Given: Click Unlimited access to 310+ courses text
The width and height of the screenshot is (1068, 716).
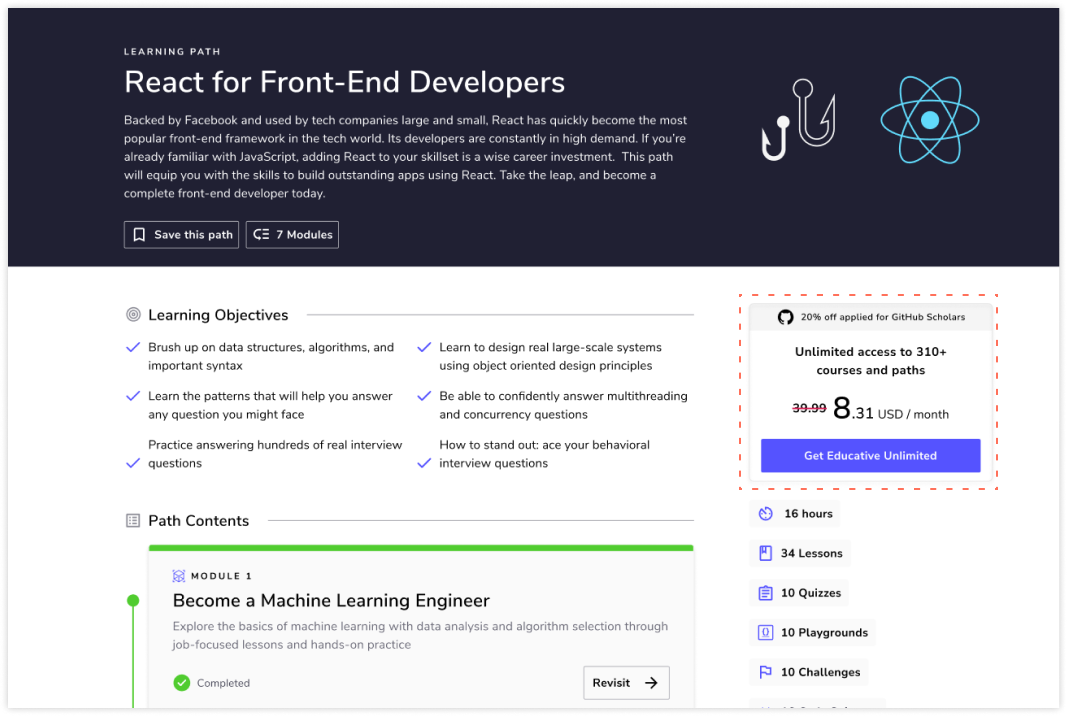Looking at the screenshot, I should [x=870, y=361].
